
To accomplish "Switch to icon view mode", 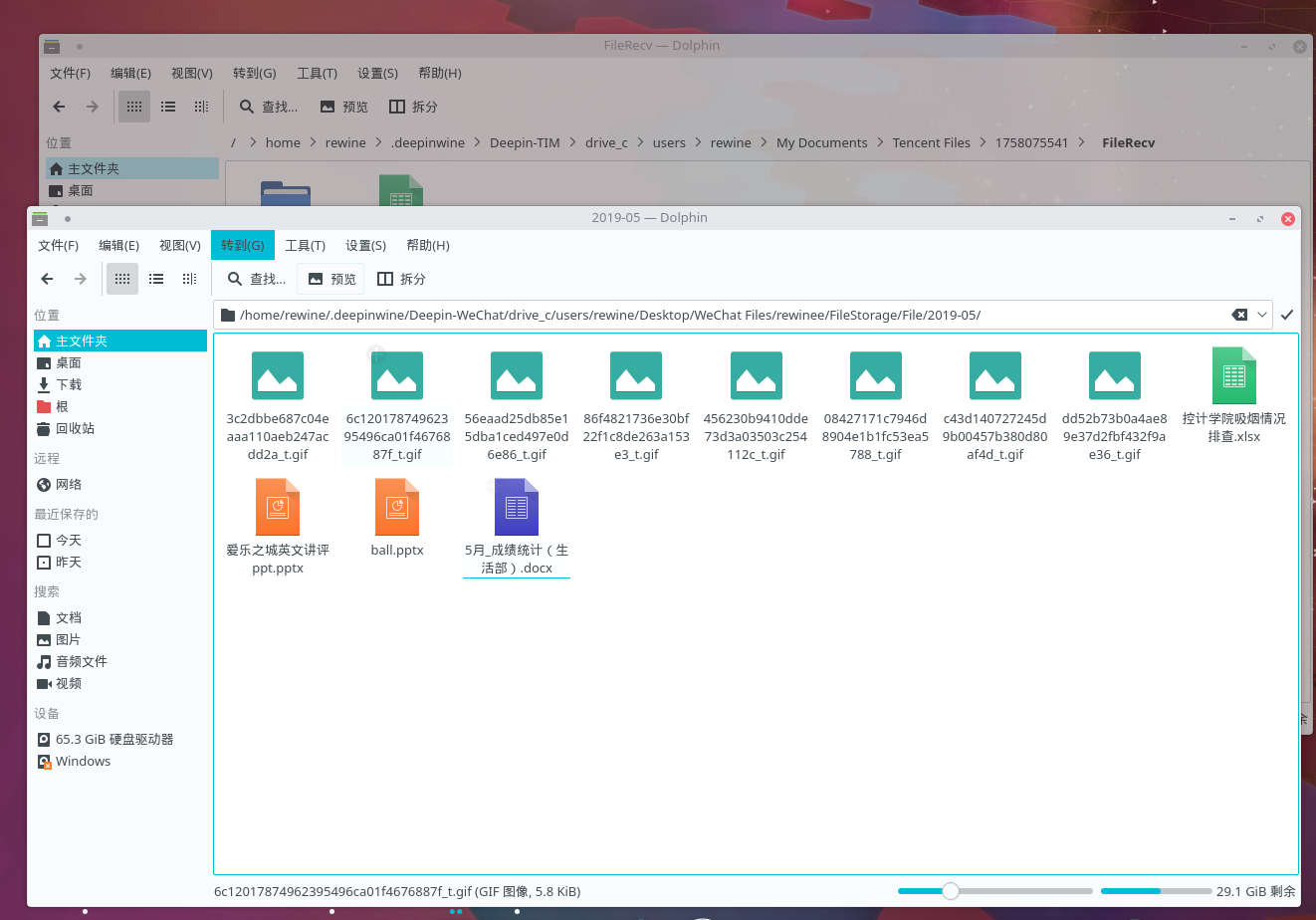I will click(x=121, y=279).
